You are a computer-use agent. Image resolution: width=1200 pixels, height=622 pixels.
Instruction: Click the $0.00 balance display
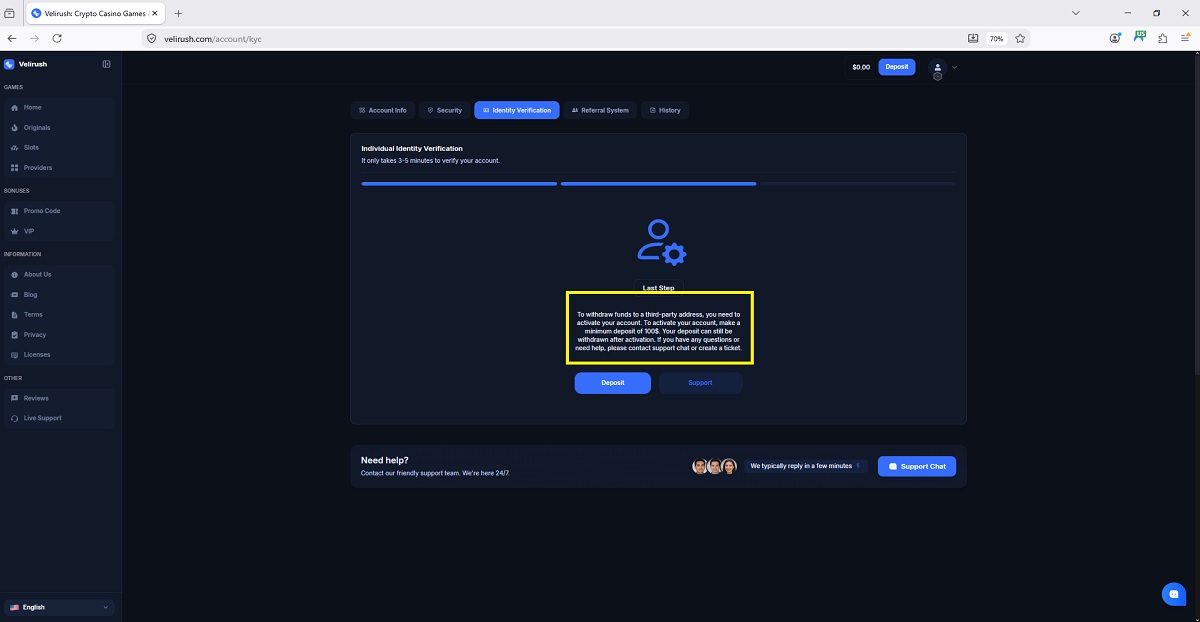pyautogui.click(x=861, y=67)
